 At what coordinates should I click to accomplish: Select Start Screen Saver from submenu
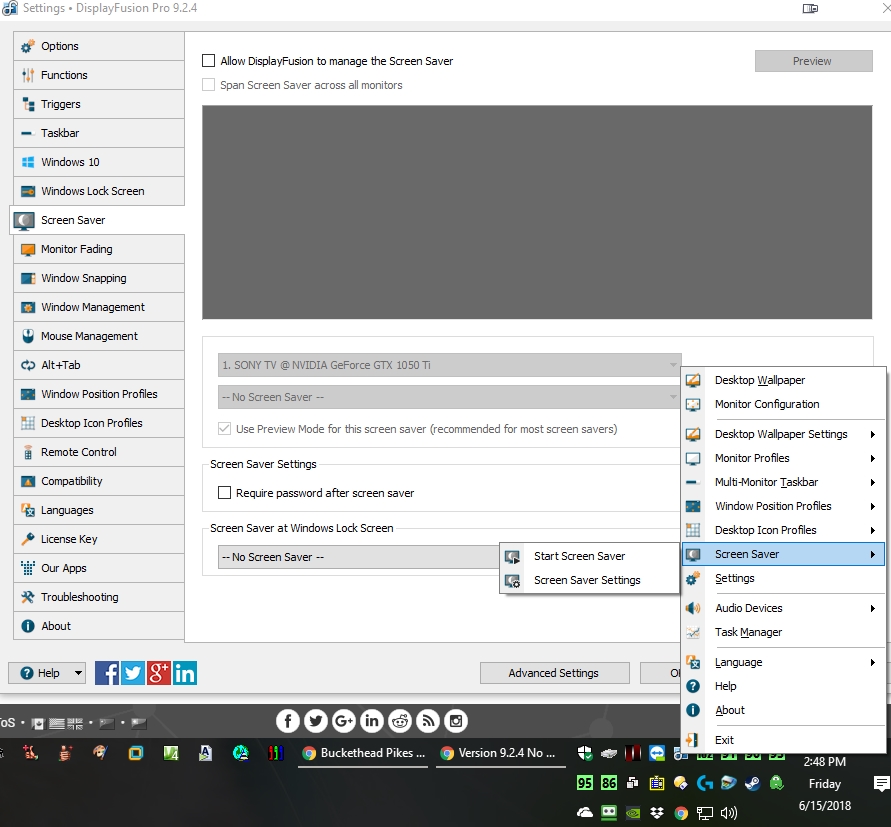pyautogui.click(x=579, y=556)
